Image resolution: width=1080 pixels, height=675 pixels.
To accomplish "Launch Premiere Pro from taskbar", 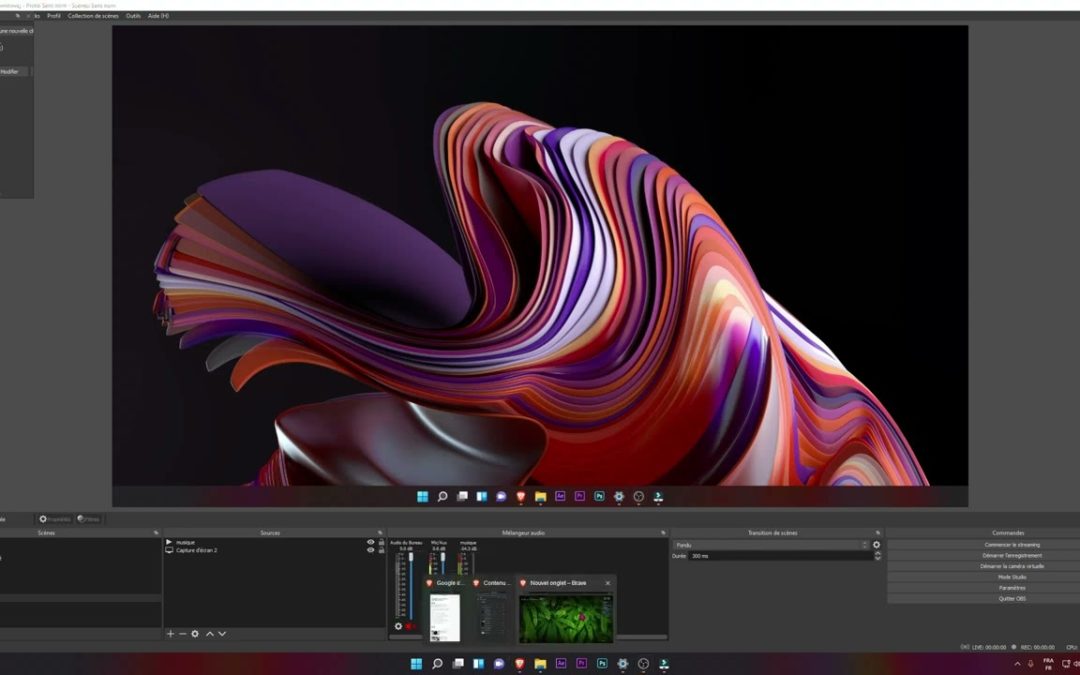I will click(x=581, y=664).
